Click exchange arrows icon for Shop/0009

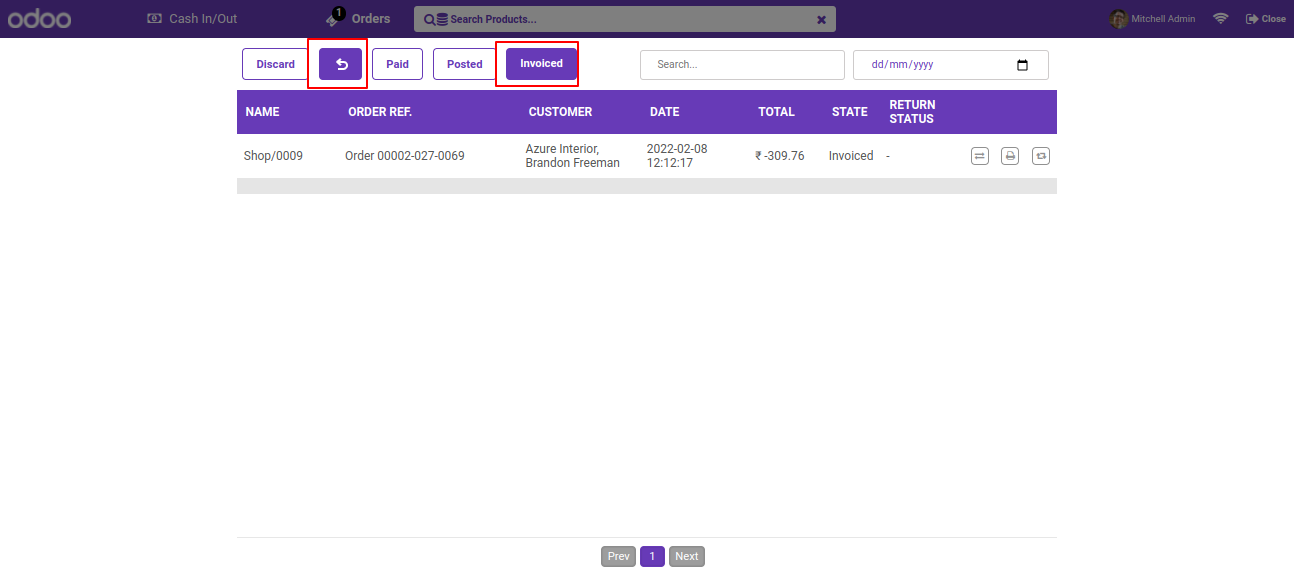pos(980,156)
